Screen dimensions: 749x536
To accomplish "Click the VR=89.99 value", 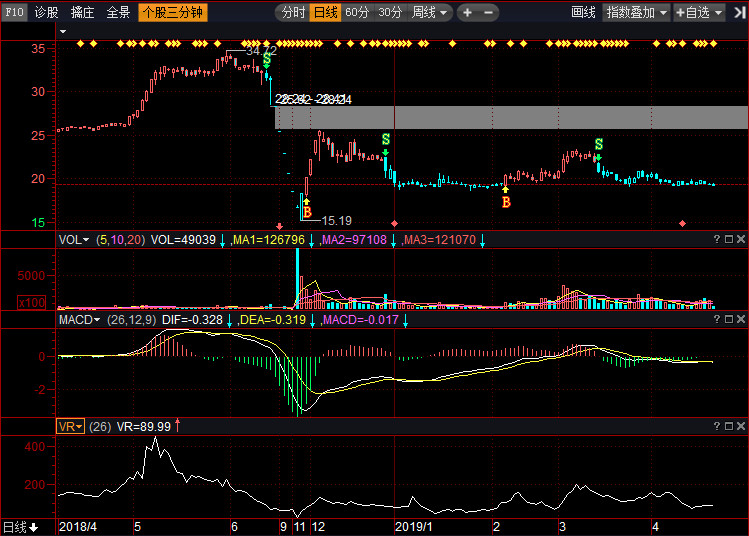I will pos(144,427).
